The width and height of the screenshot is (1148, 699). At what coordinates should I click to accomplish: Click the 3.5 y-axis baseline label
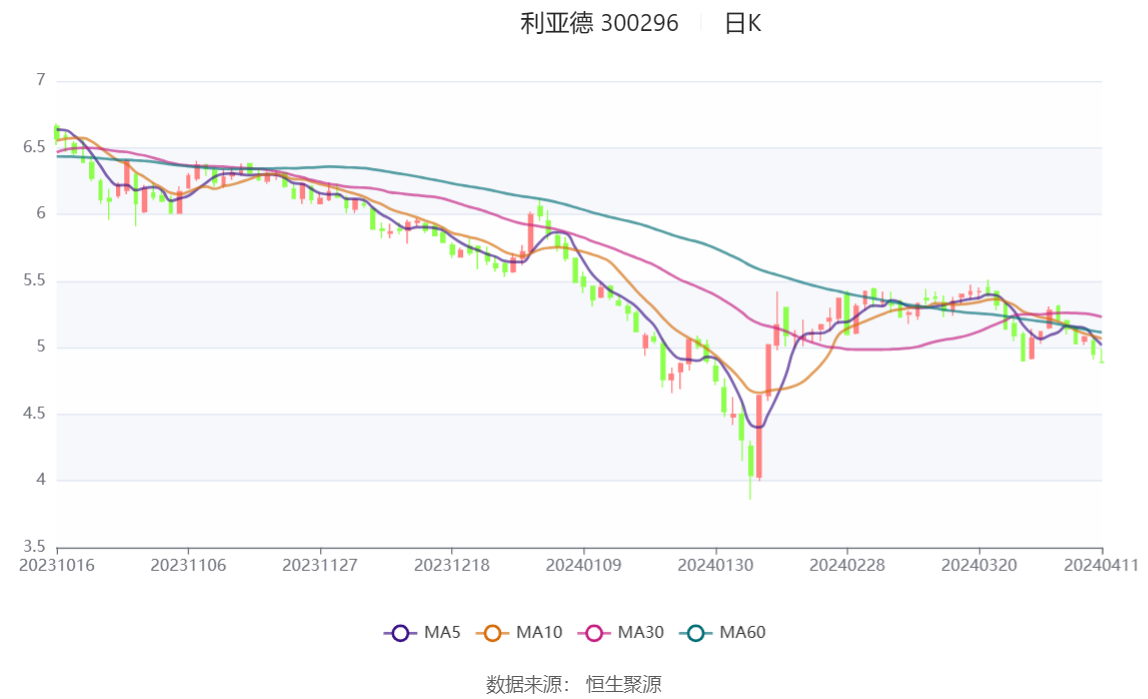[35, 547]
